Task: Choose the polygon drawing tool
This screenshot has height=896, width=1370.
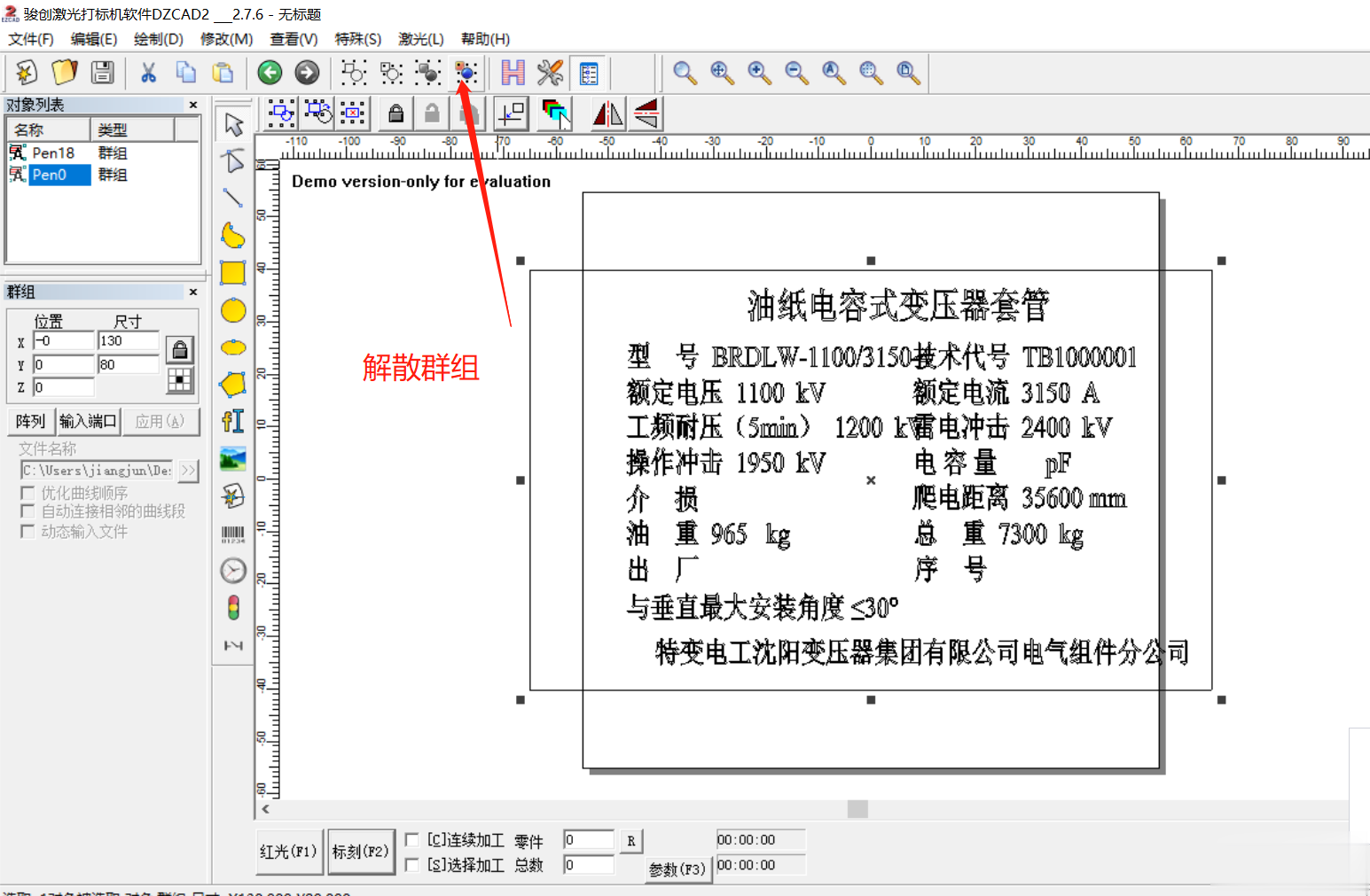Action: [x=233, y=385]
